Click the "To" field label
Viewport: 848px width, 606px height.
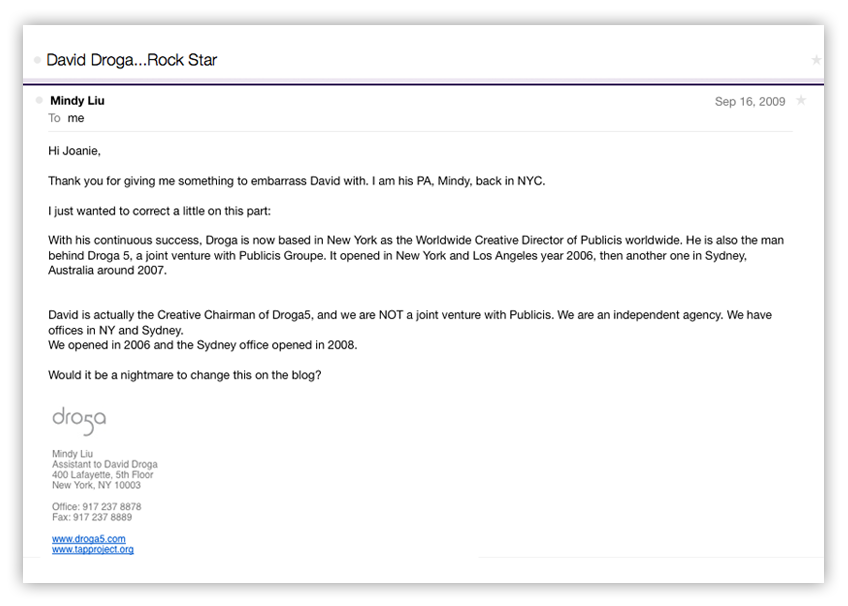54,118
